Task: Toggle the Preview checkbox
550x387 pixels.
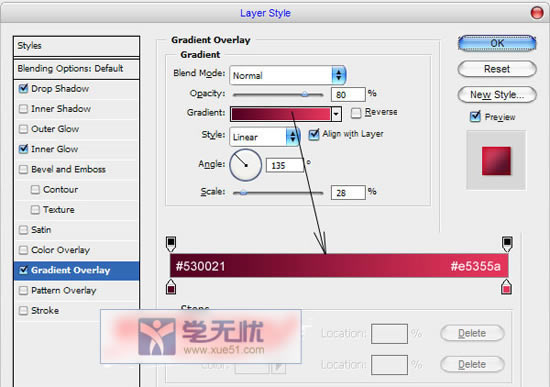Action: click(x=475, y=116)
